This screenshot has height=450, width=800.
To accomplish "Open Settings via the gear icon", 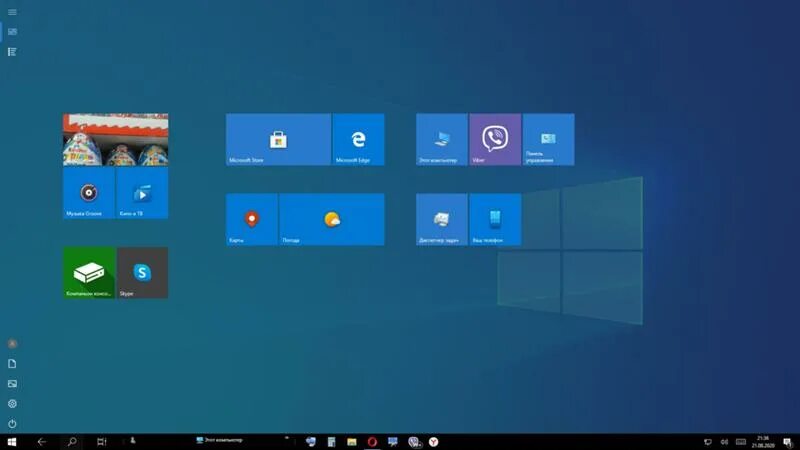I will (12, 404).
